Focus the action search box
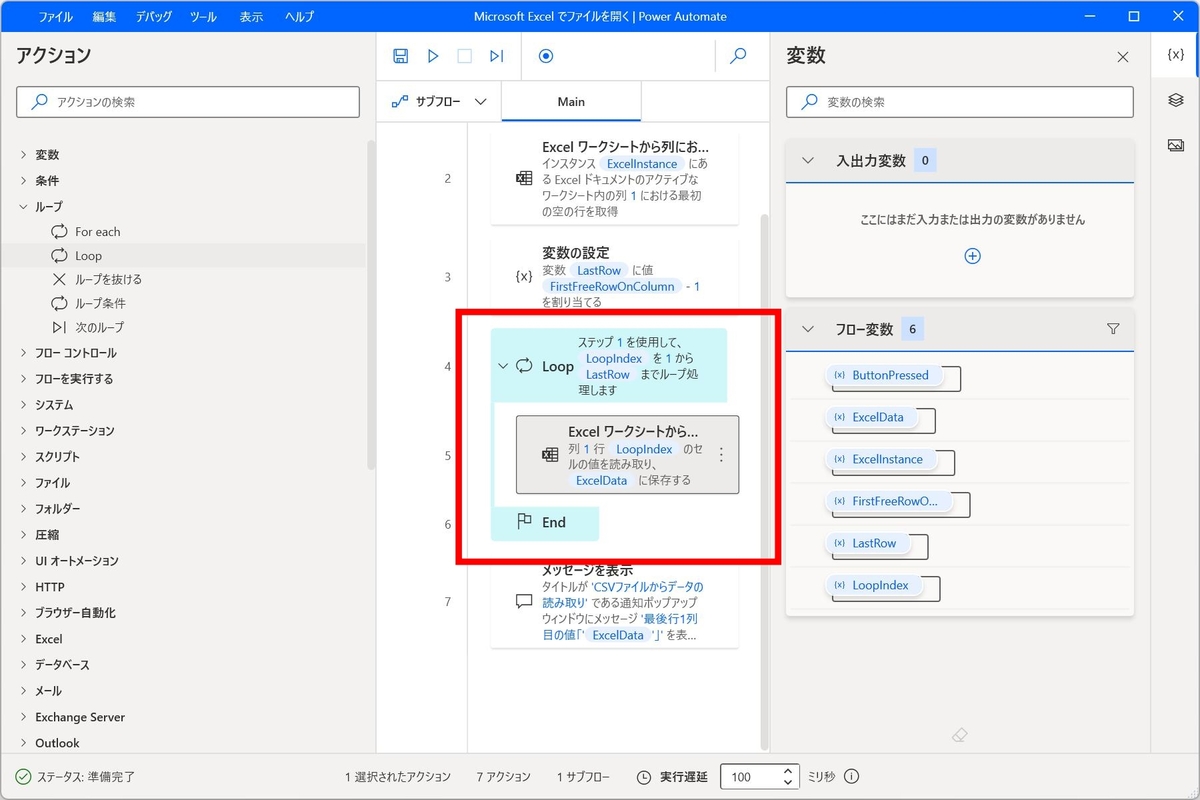 188,102
